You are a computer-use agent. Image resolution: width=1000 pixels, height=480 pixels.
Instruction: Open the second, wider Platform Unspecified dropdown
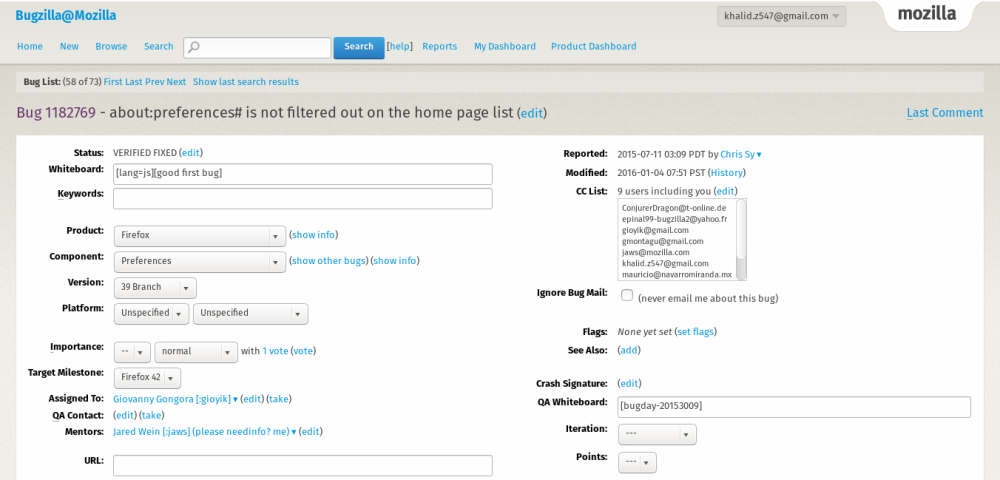point(250,314)
